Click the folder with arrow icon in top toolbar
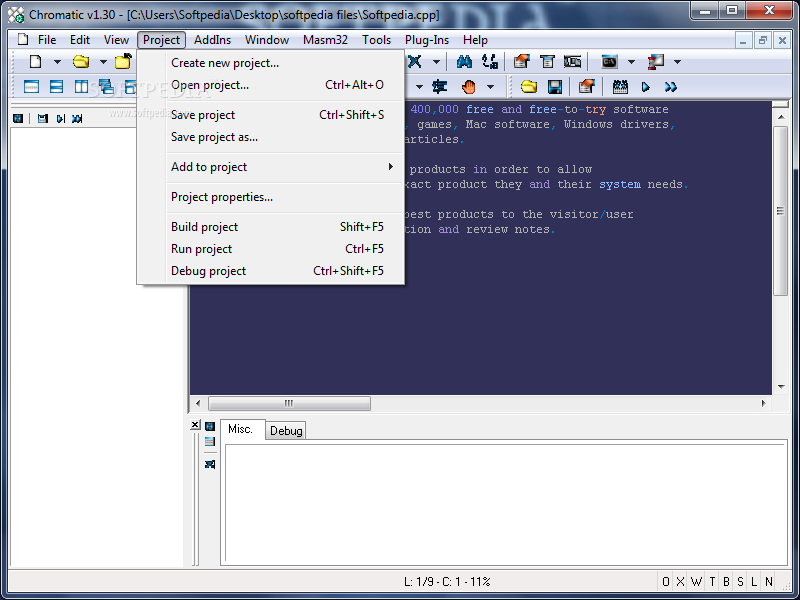The width and height of the screenshot is (800, 600). (123, 62)
